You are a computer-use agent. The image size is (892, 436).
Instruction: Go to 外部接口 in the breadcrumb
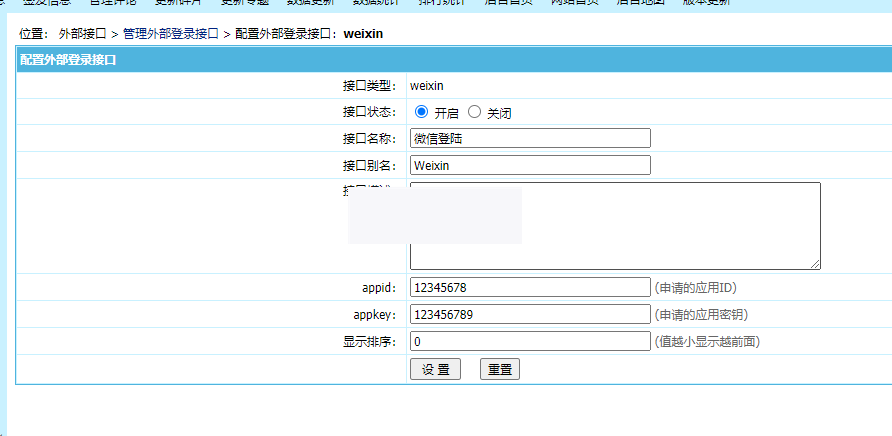coord(82,34)
